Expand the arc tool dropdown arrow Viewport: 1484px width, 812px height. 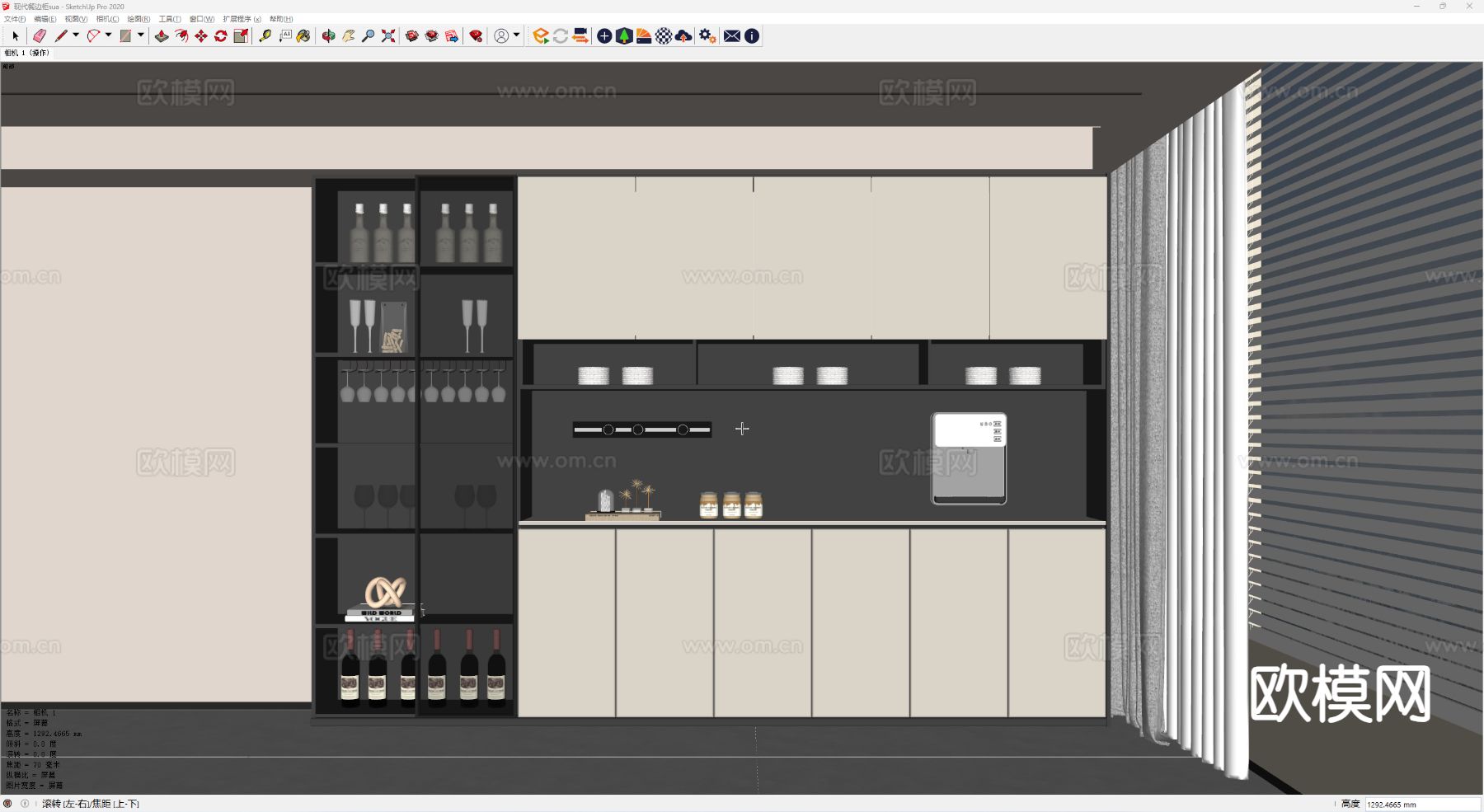coord(108,35)
